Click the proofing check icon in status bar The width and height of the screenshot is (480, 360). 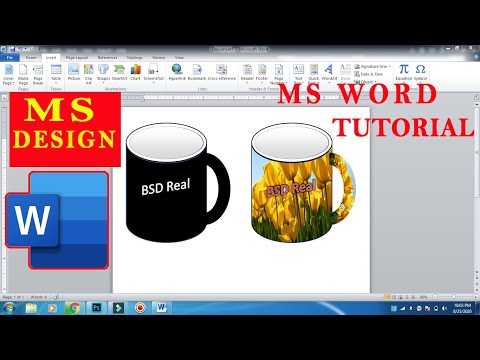[x=56, y=297]
